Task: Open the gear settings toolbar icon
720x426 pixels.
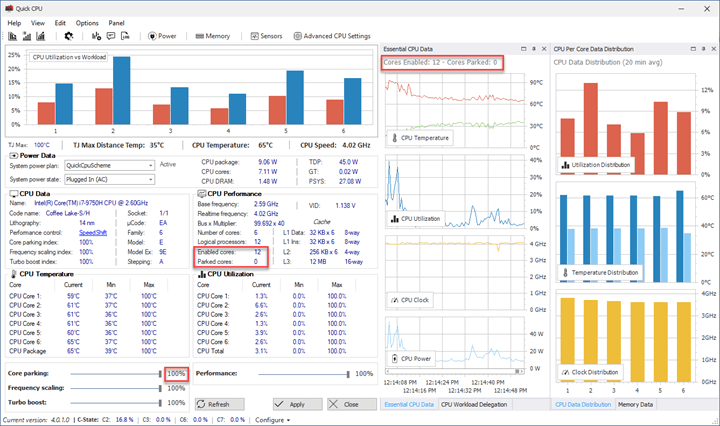Action: click(69, 36)
